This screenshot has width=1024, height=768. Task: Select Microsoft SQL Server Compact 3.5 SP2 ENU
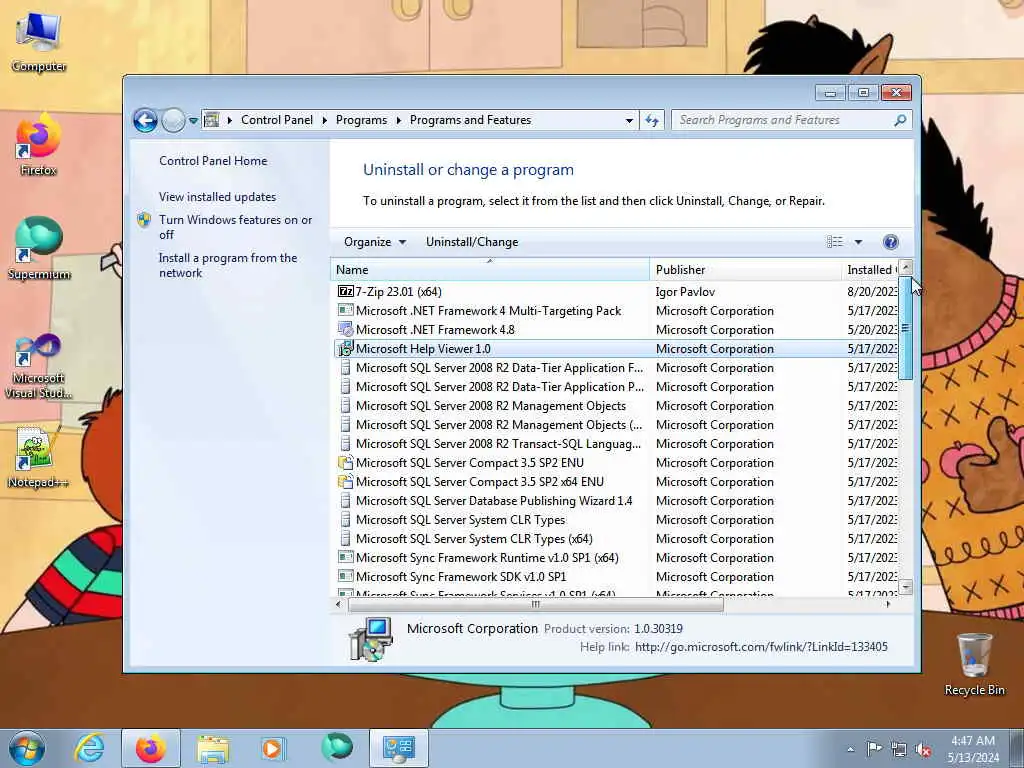point(616,462)
